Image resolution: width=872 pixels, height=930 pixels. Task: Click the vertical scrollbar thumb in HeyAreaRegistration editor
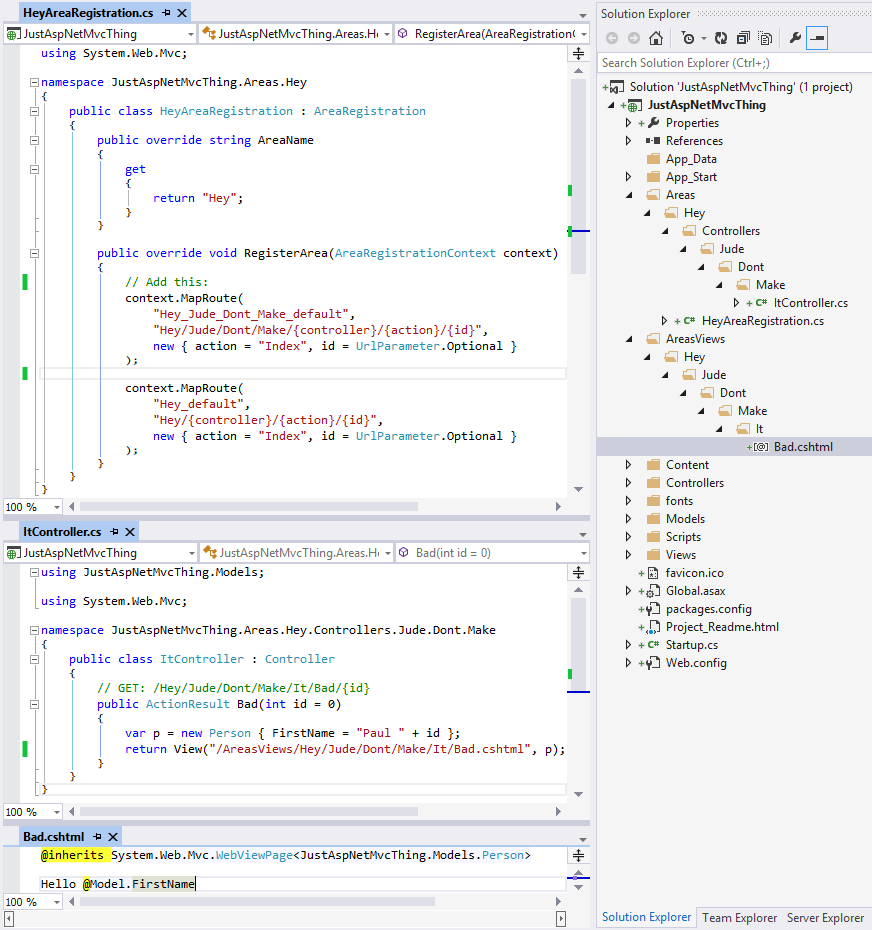click(x=578, y=177)
